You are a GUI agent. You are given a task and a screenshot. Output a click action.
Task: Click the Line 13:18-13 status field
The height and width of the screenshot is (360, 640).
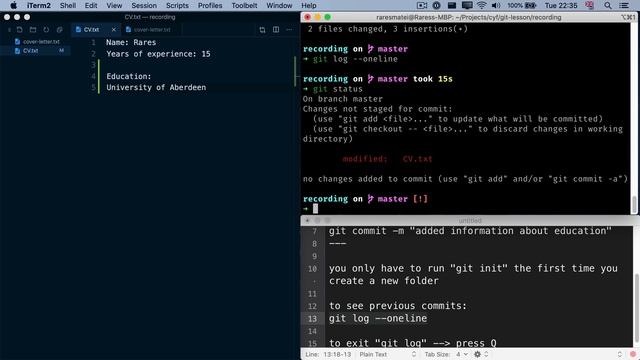(328, 354)
